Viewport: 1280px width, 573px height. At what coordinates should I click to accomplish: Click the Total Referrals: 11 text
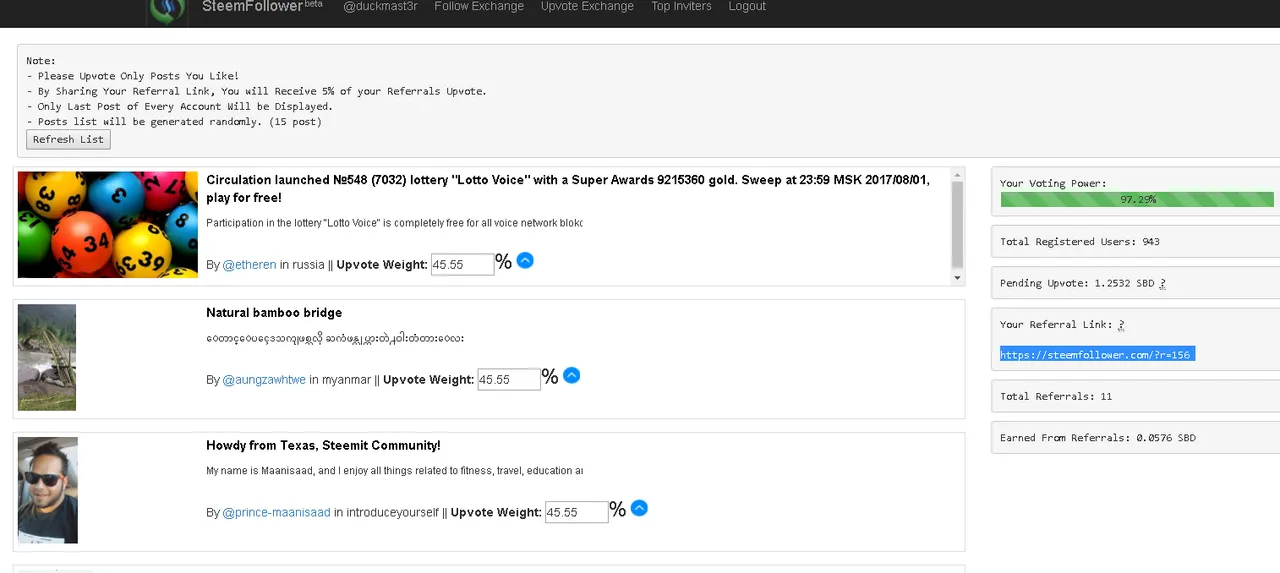pos(1056,397)
